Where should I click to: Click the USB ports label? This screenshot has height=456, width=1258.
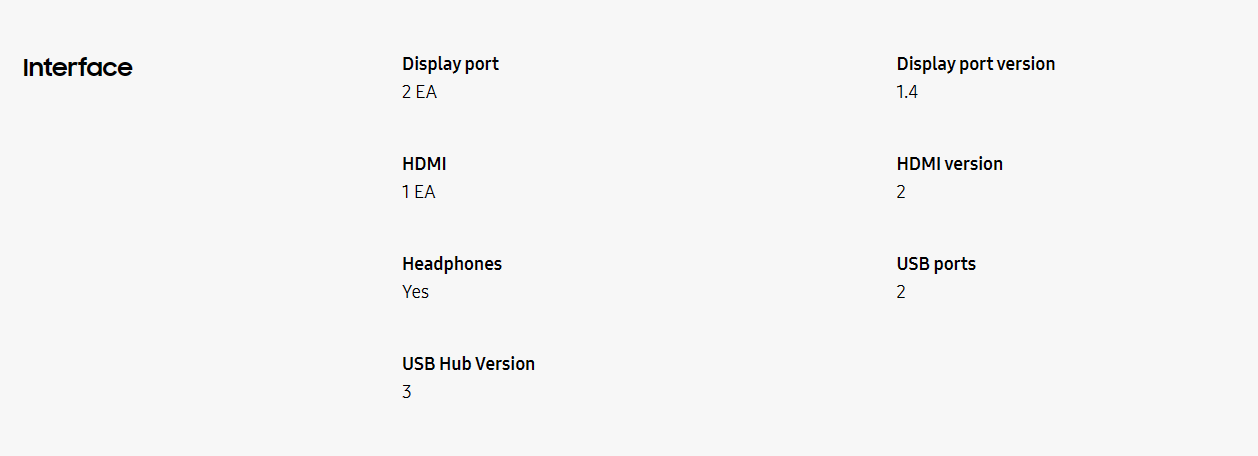(936, 264)
